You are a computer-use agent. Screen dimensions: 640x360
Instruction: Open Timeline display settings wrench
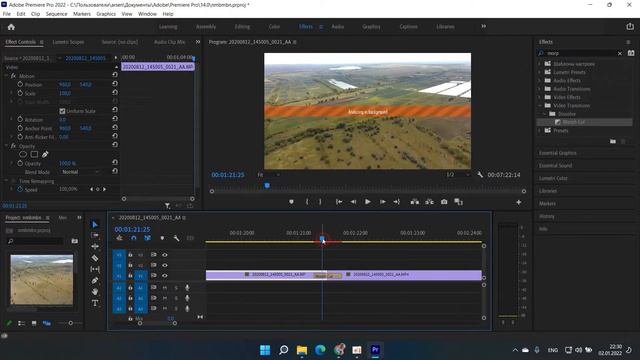(x=176, y=238)
